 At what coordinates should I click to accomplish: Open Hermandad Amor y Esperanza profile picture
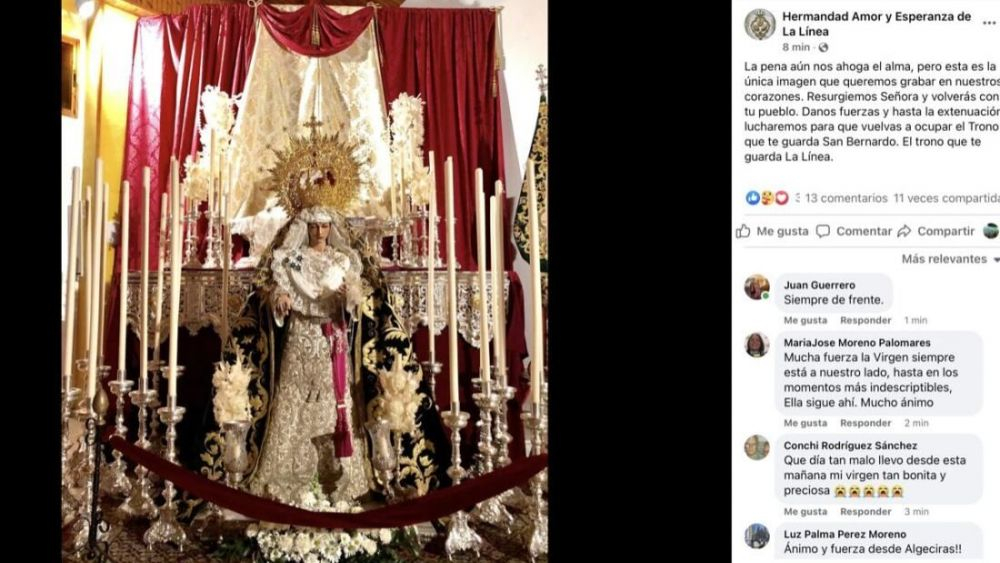pos(760,24)
